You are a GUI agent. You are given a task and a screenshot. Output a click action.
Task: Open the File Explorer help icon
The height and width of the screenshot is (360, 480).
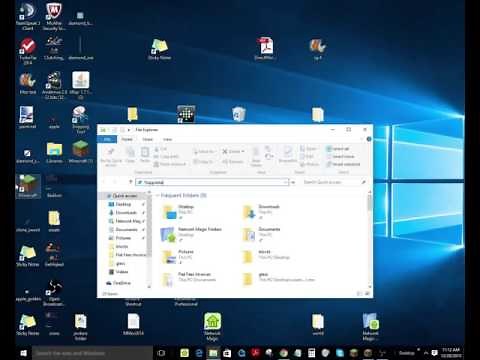[x=369, y=139]
